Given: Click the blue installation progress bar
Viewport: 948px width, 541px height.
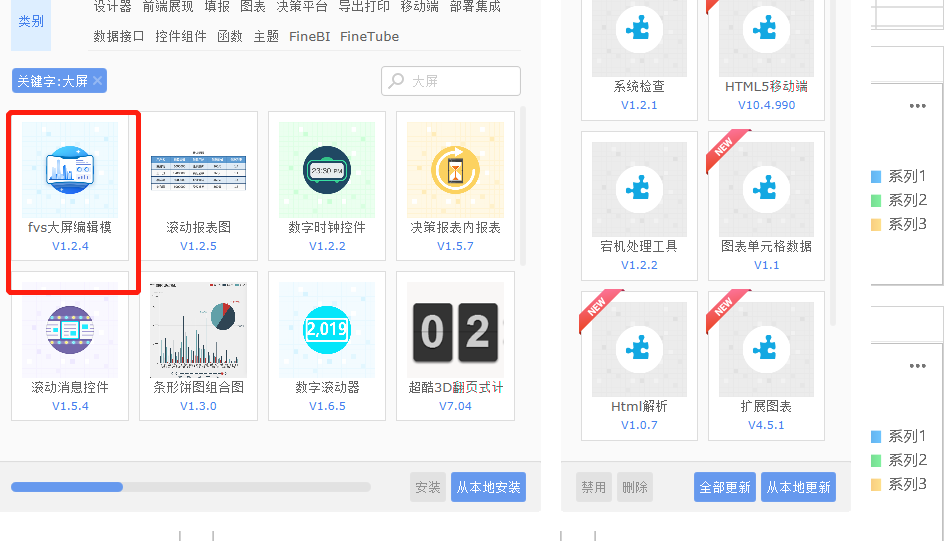Looking at the screenshot, I should [x=67, y=487].
